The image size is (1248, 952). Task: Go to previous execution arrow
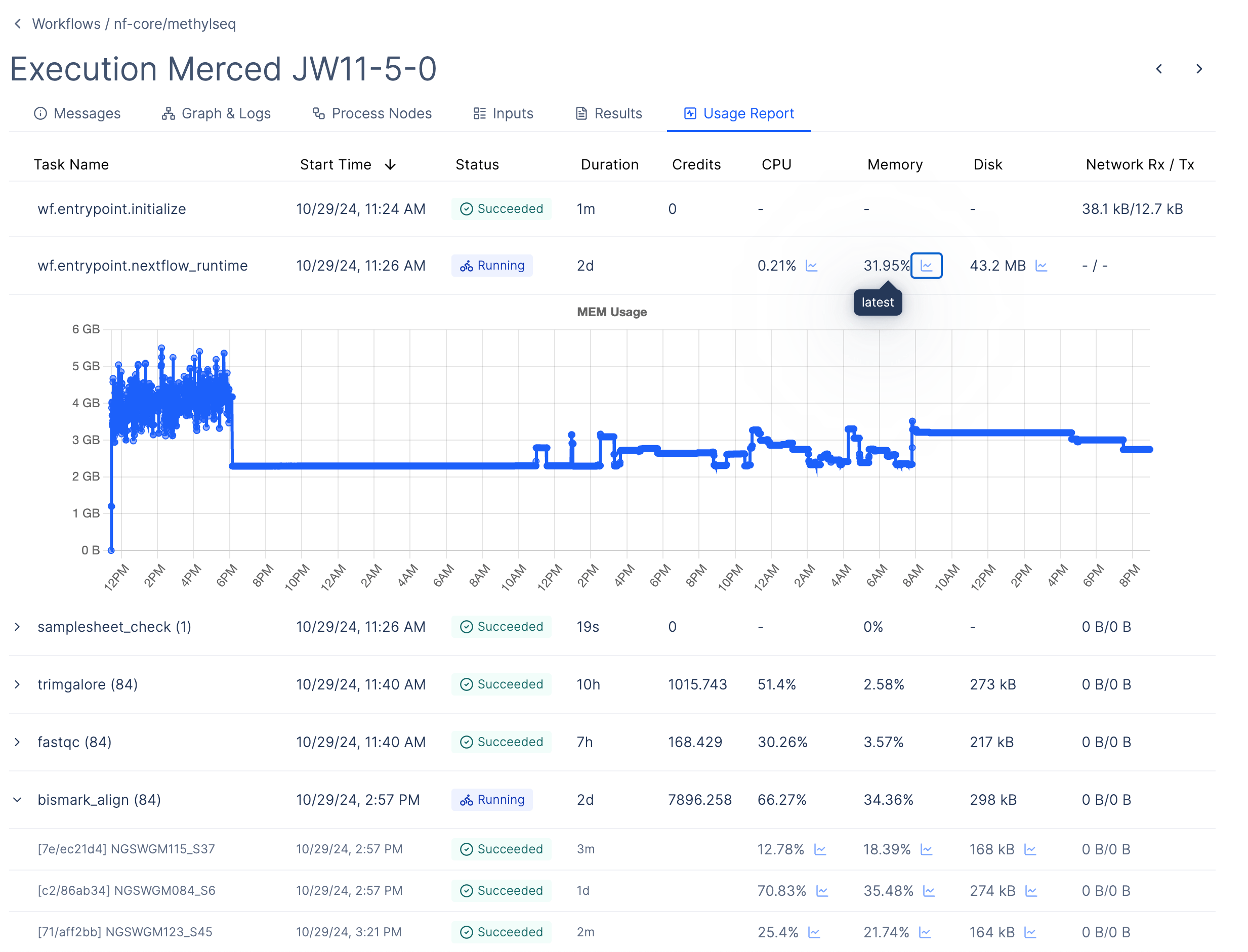(x=1159, y=69)
